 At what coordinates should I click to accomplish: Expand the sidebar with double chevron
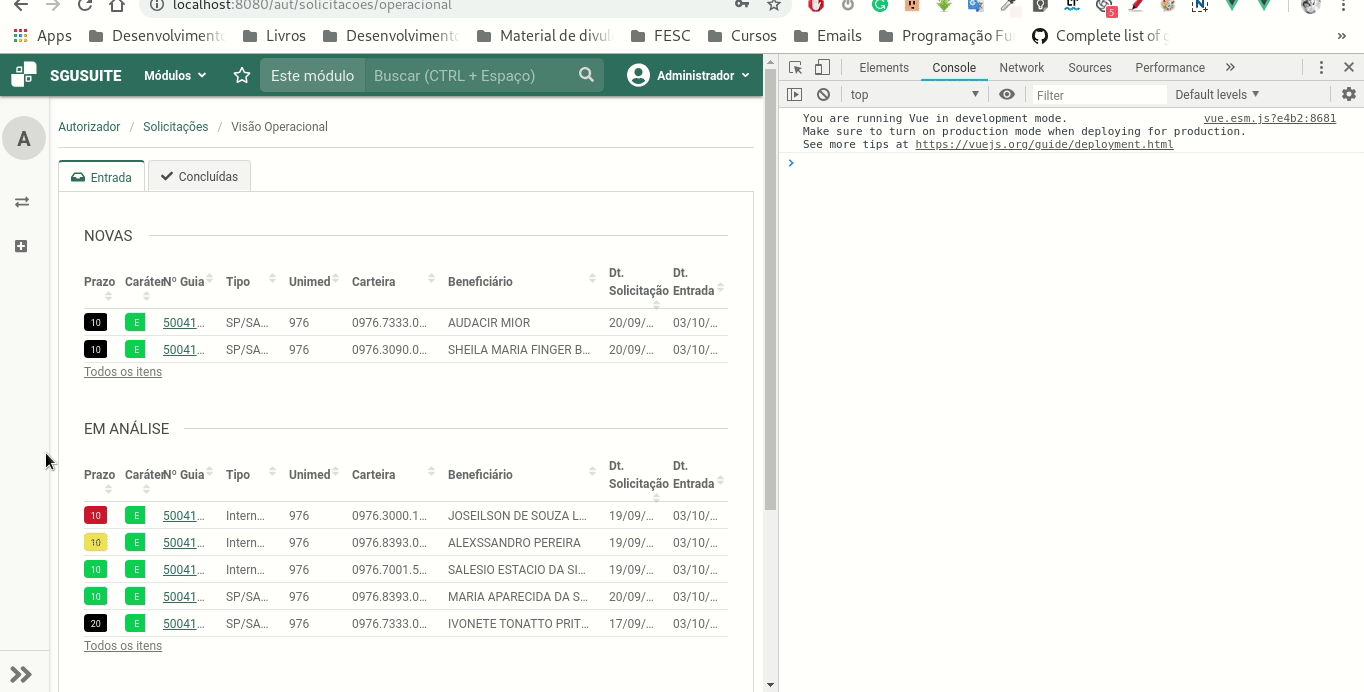point(21,674)
